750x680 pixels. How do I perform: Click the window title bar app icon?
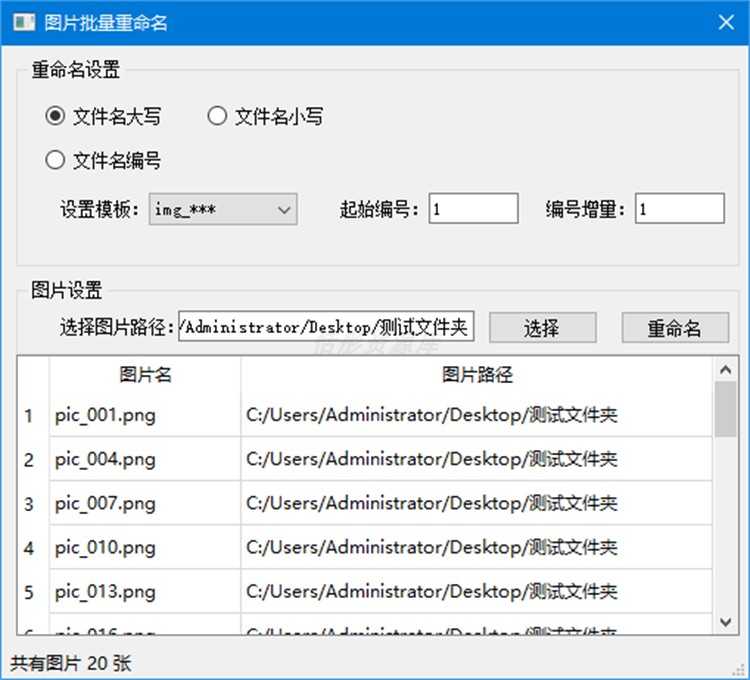pyautogui.click(x=24, y=22)
